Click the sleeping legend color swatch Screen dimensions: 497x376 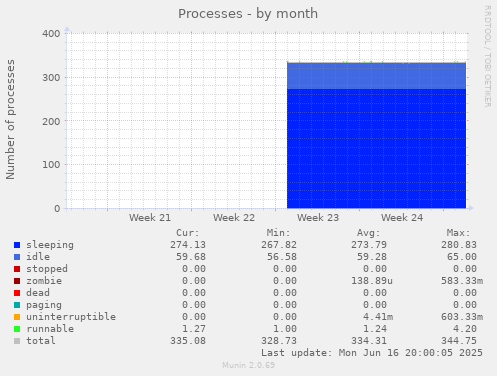(17, 245)
